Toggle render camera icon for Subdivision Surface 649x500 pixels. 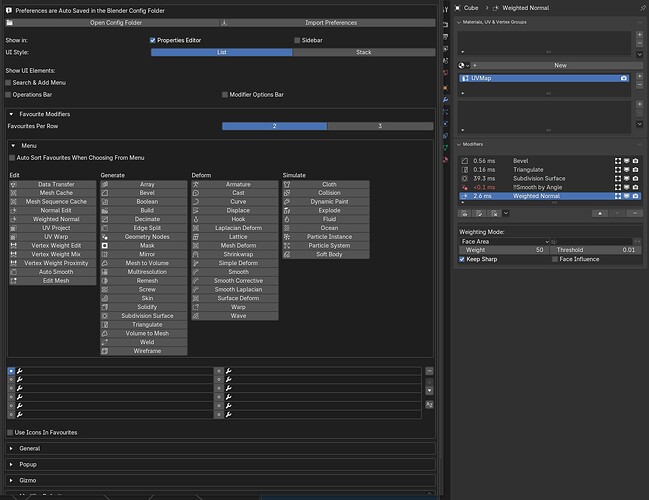click(x=635, y=178)
